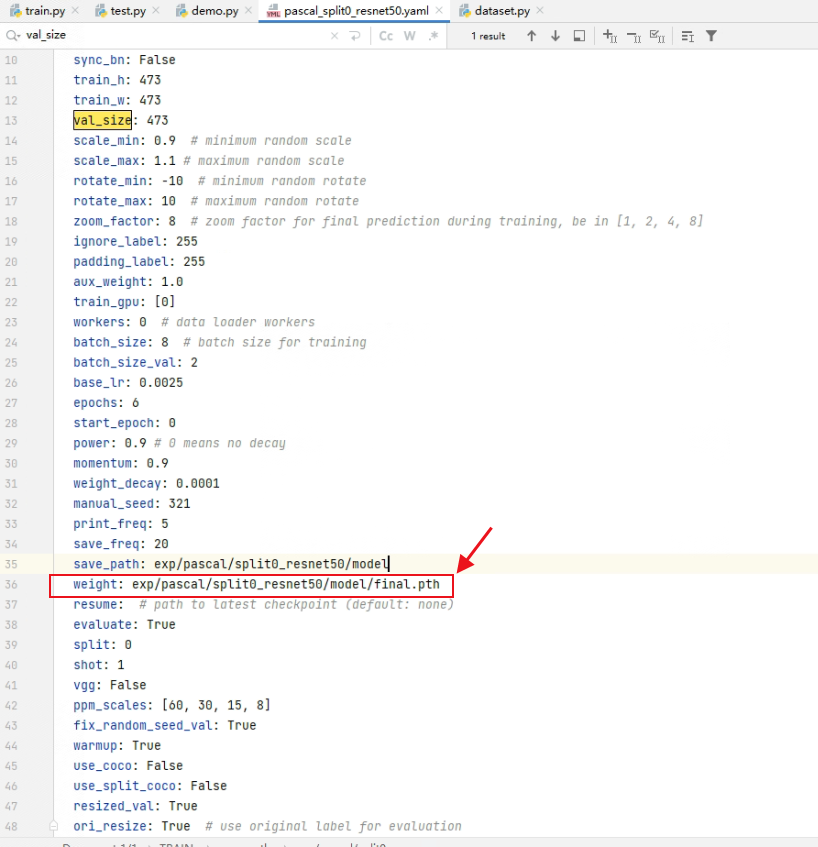Open search results in Find window
This screenshot has width=818, height=847.
pos(687,36)
